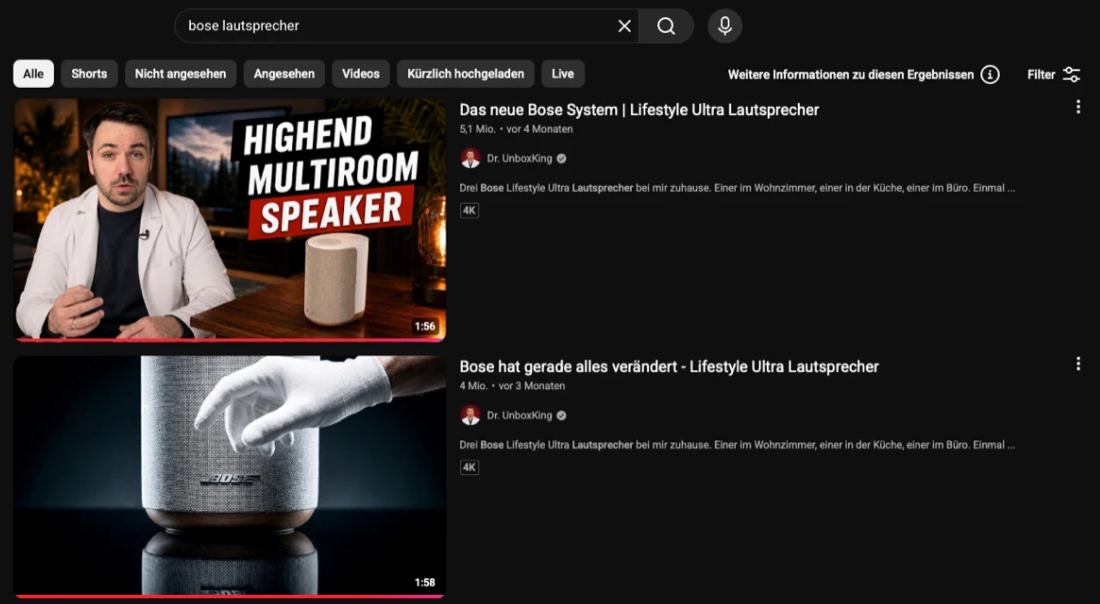Click Dr. UnboxKing avatar on second result
This screenshot has height=604, width=1100.
coord(470,415)
